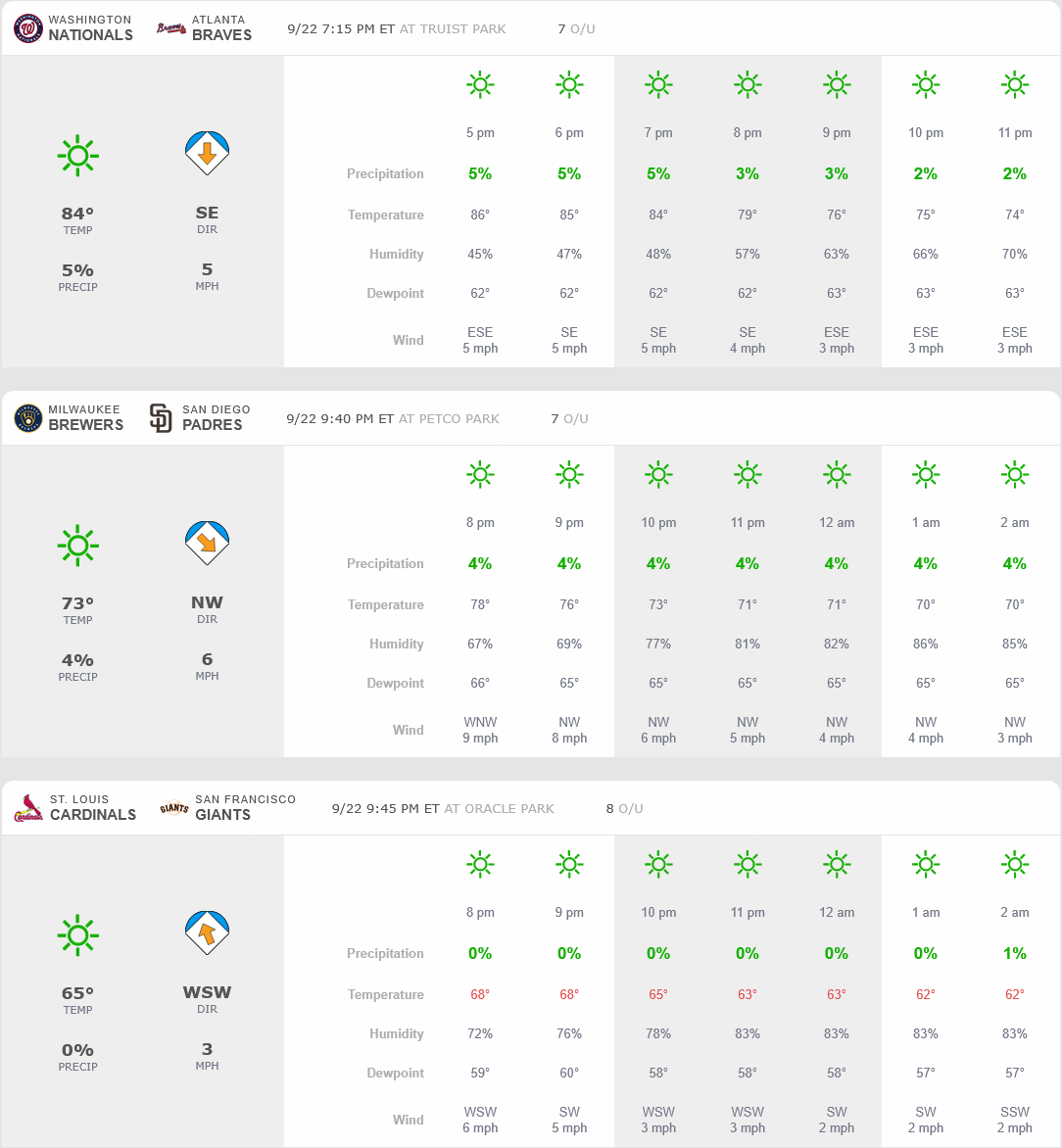Screen dimensions: 1062x1148
Task: Click the St. Louis Cardinals logo
Action: pos(27,808)
